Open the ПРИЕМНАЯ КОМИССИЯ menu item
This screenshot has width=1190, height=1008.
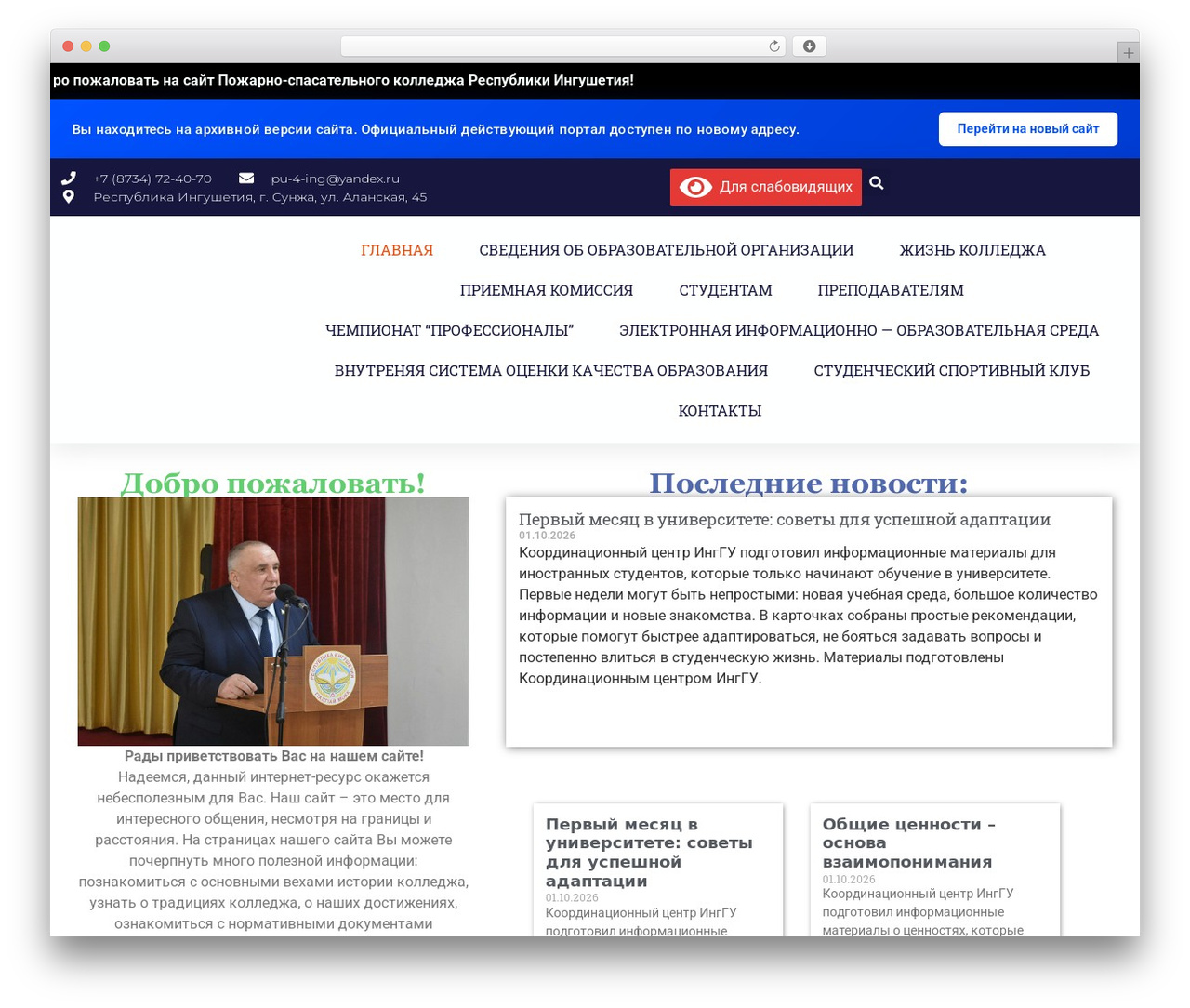[547, 290]
